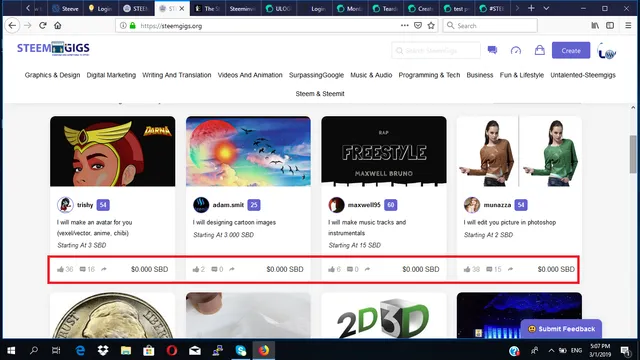
Task: Share munazza's gig via arrow icon
Action: [x=510, y=269]
